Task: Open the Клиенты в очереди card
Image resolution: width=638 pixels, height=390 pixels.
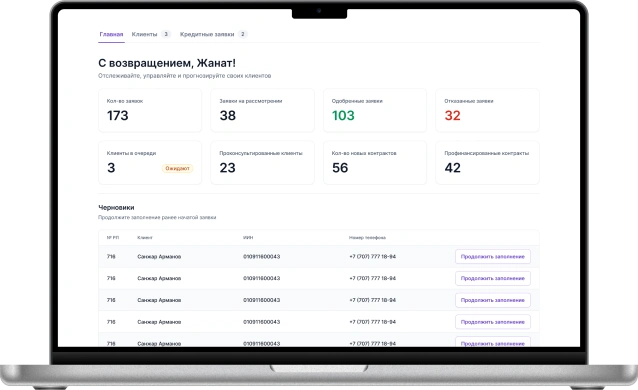Action: (150, 162)
